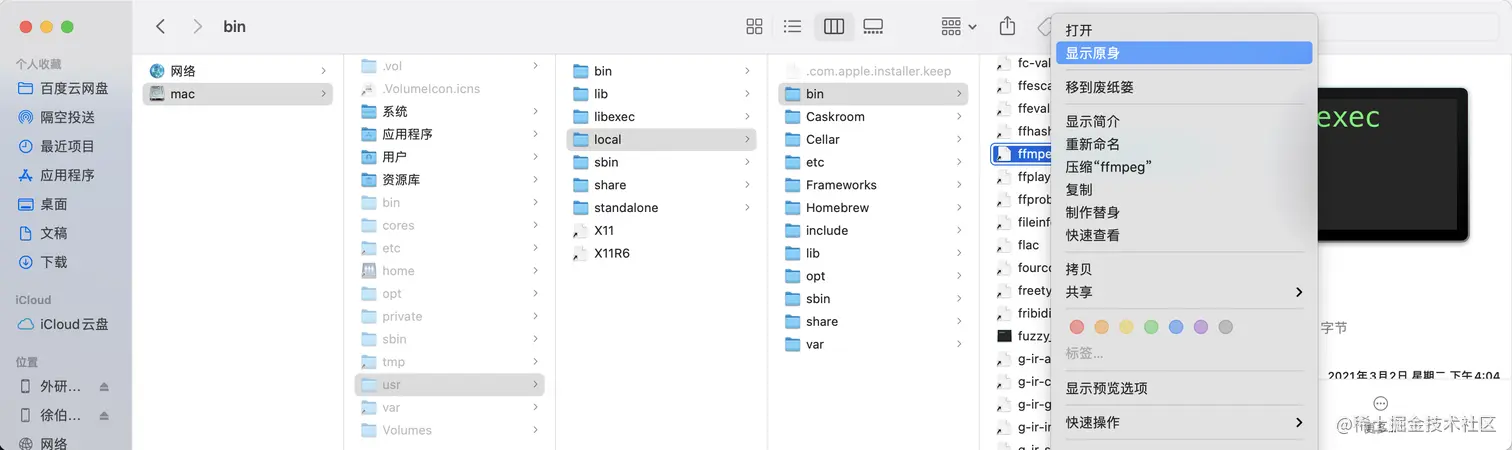Open the opt folder under local
This screenshot has width=1512, height=450.
point(873,276)
